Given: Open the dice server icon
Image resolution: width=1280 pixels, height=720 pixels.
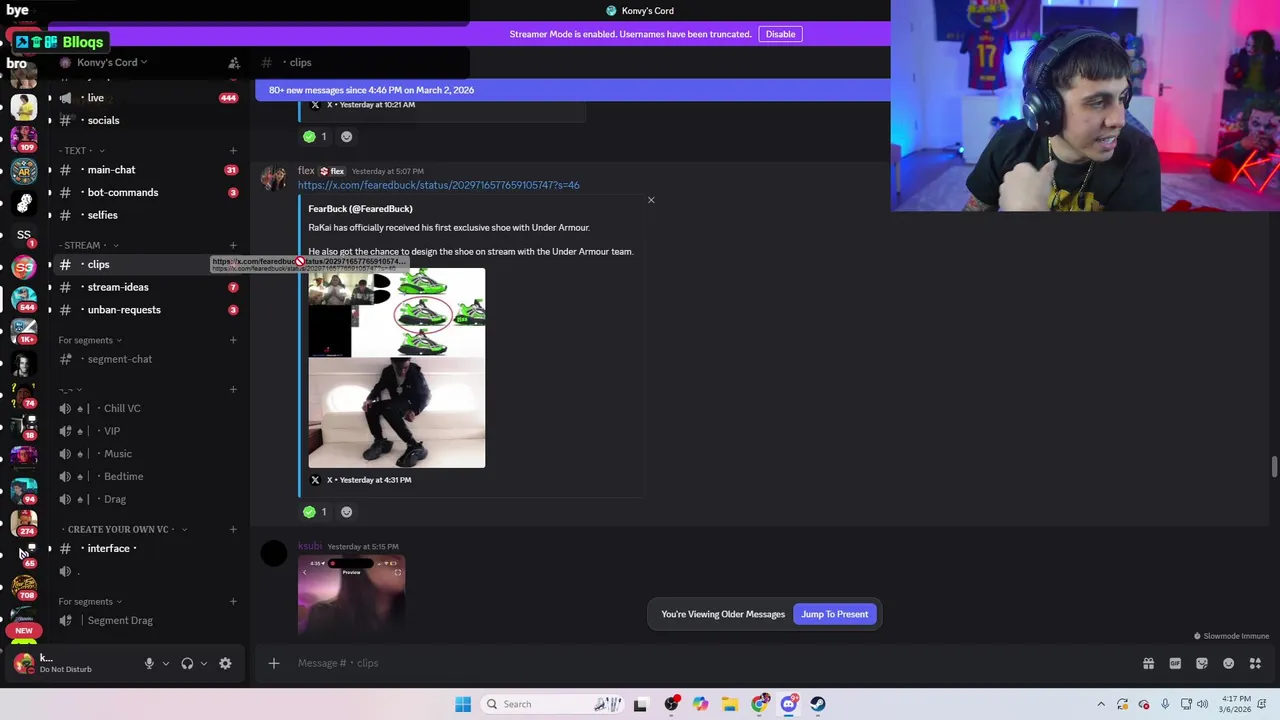Looking at the screenshot, I should click(24, 203).
